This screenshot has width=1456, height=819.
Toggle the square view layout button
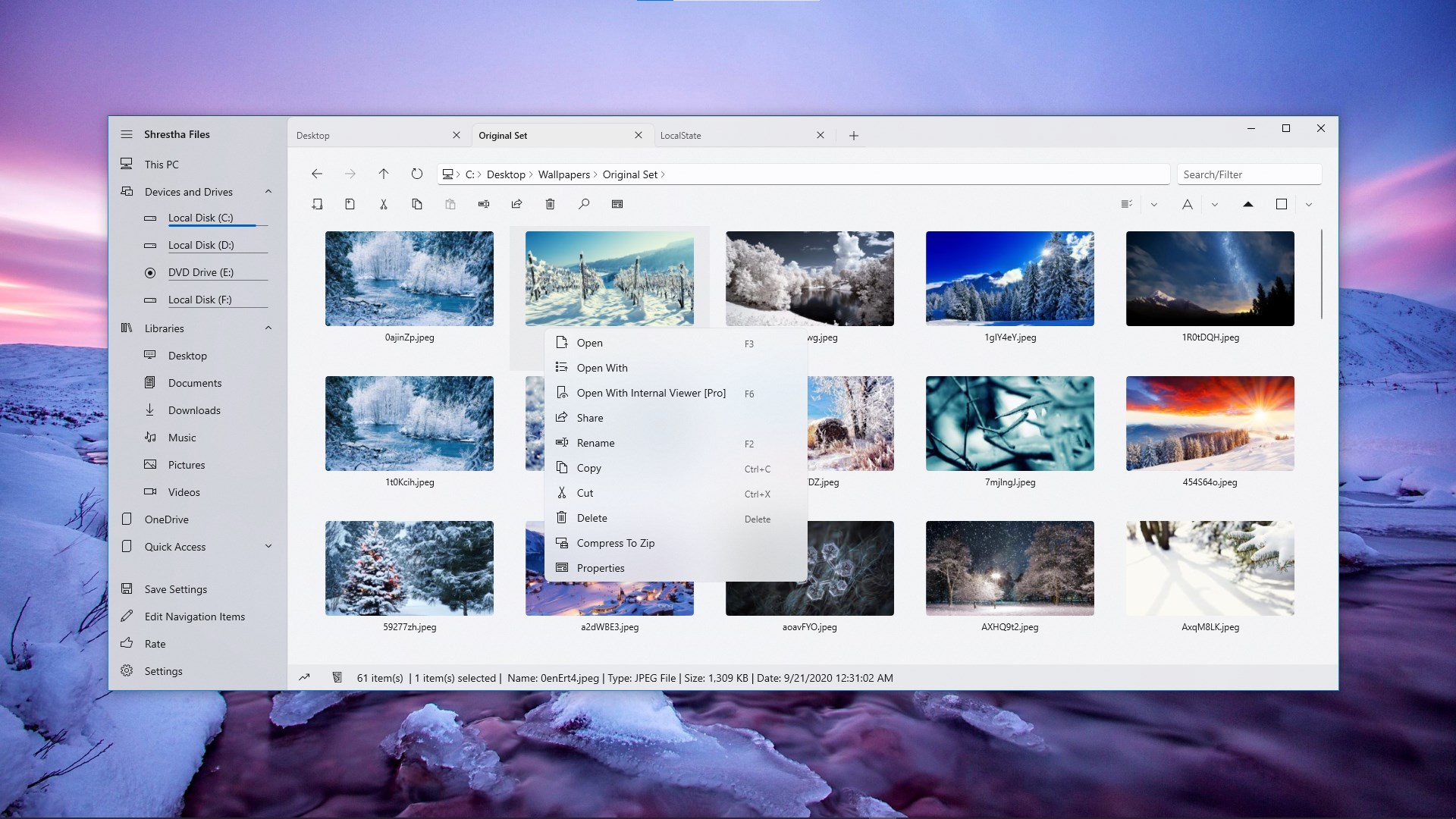tap(1282, 204)
